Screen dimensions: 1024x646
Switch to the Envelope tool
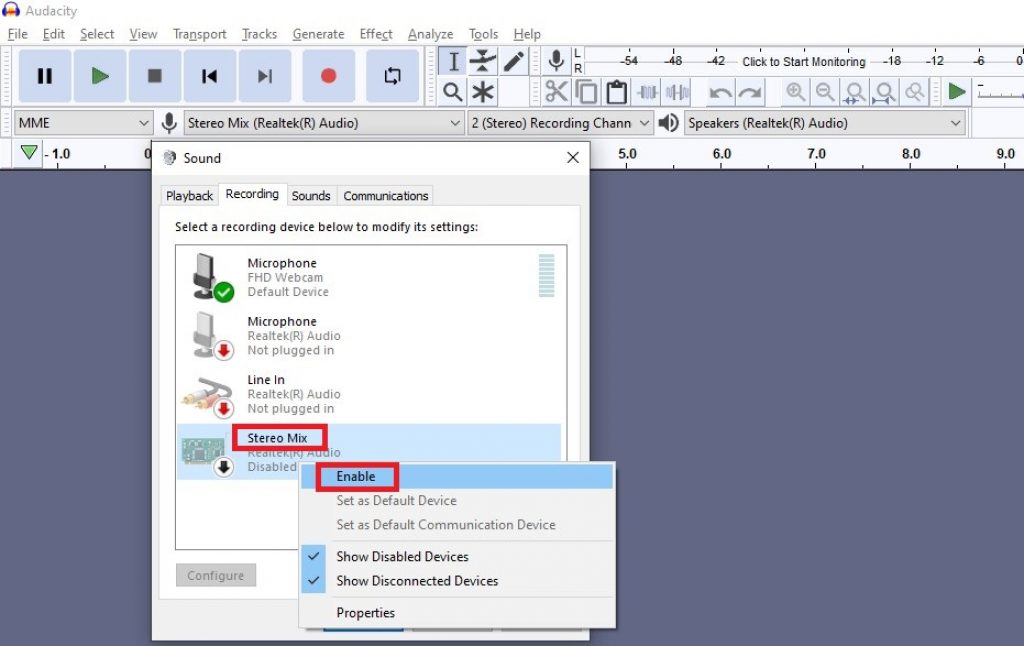click(x=483, y=60)
